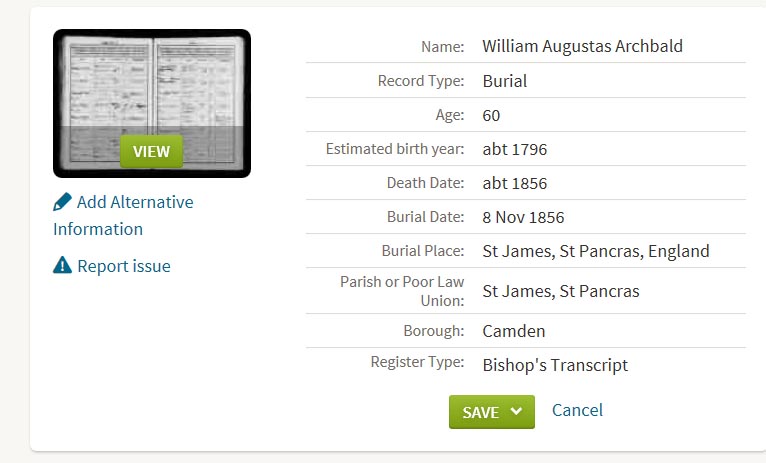
Task: Open the burial register thumbnail image
Action: pyautogui.click(x=152, y=103)
